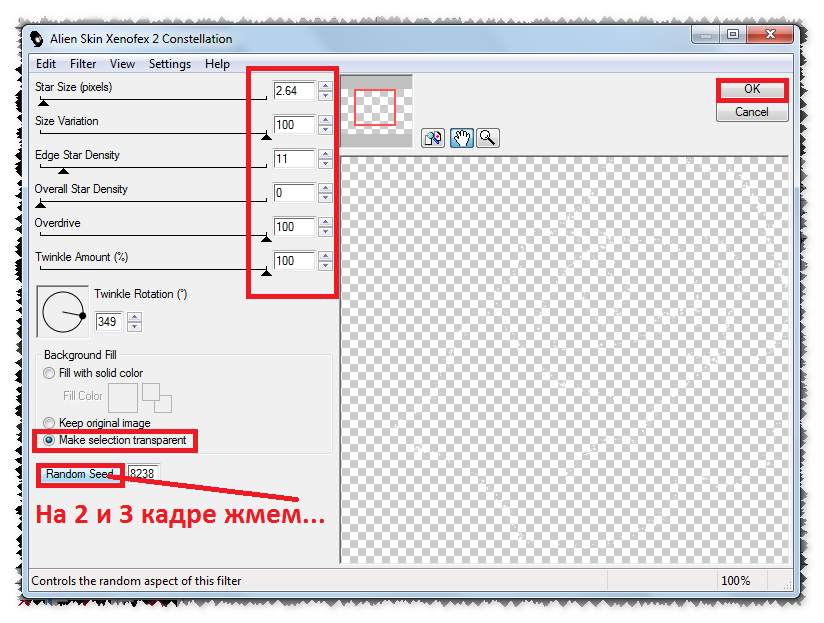The width and height of the screenshot is (824, 623).
Task: Click the Star Size slider handle
Action: click(44, 102)
